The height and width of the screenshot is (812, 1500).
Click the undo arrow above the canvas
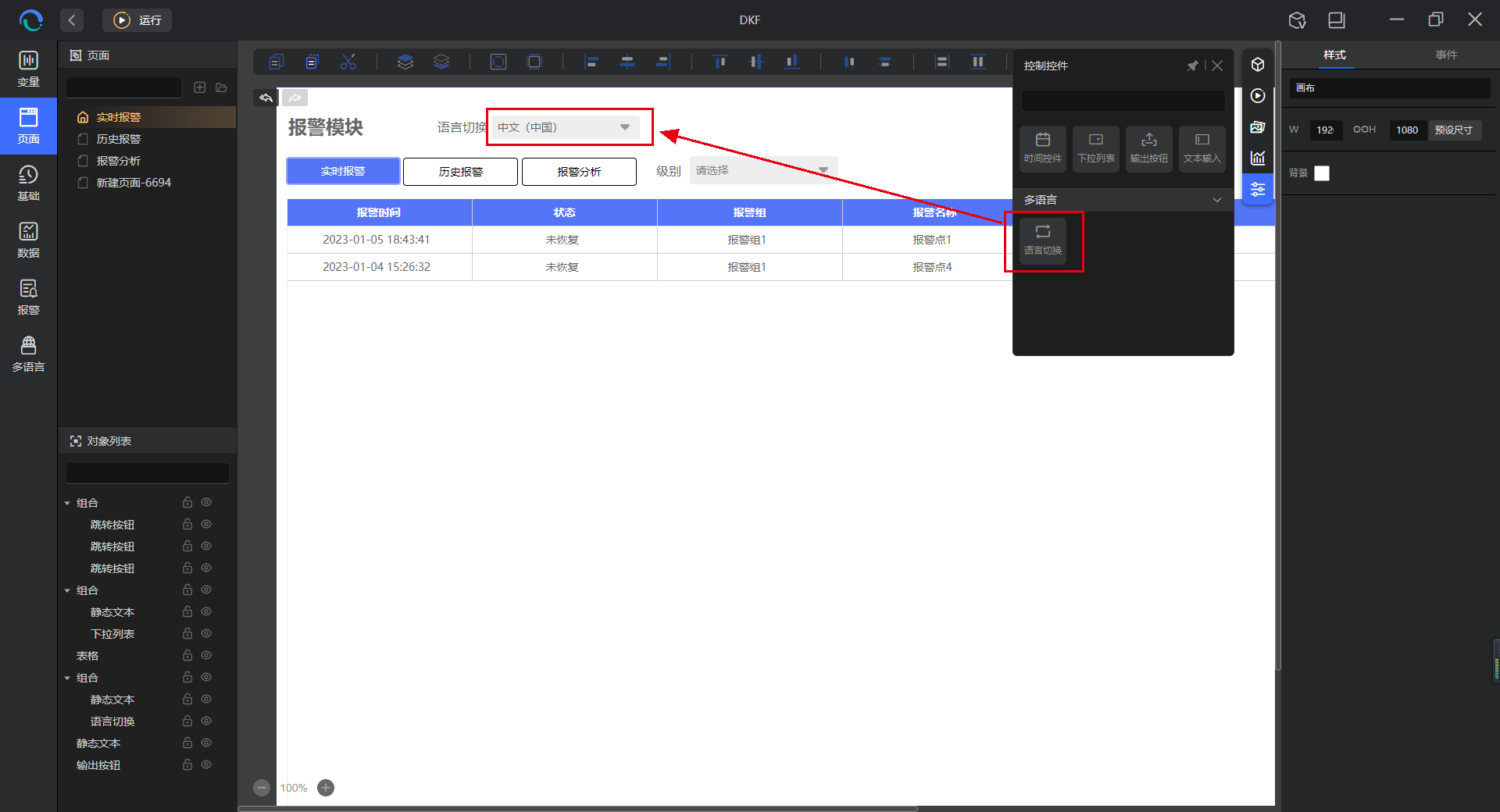click(266, 98)
